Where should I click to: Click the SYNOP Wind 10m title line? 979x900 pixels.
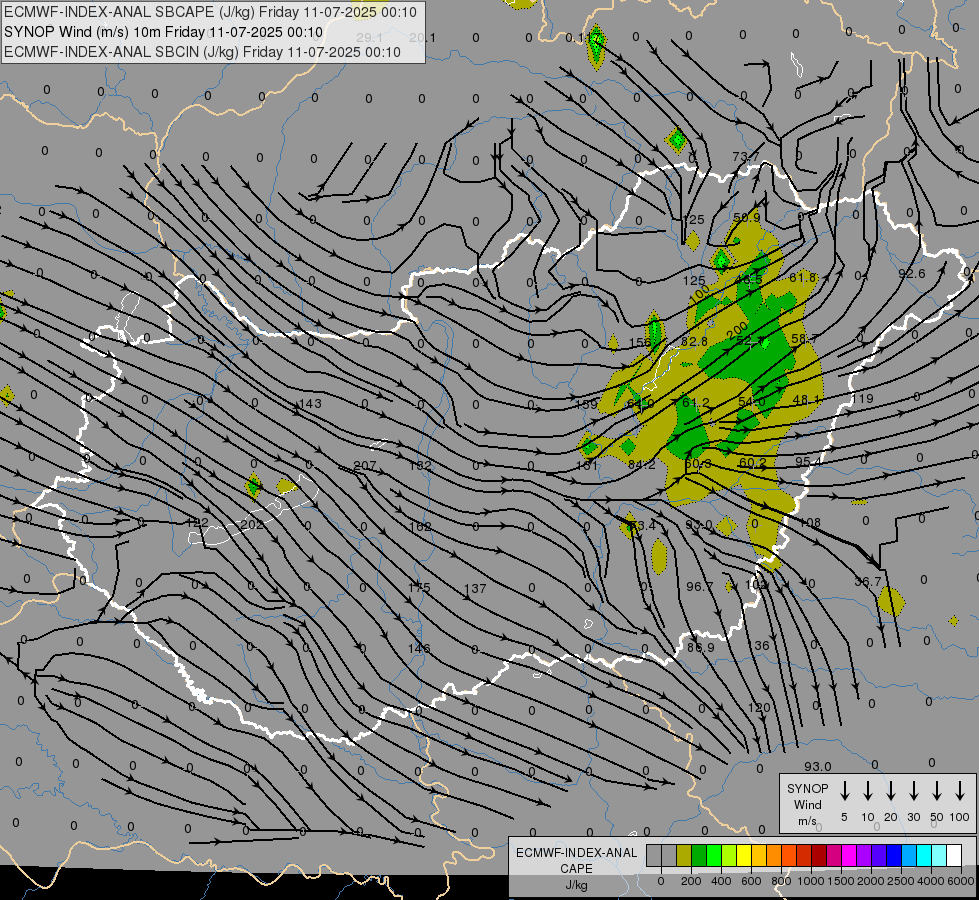coord(164,32)
